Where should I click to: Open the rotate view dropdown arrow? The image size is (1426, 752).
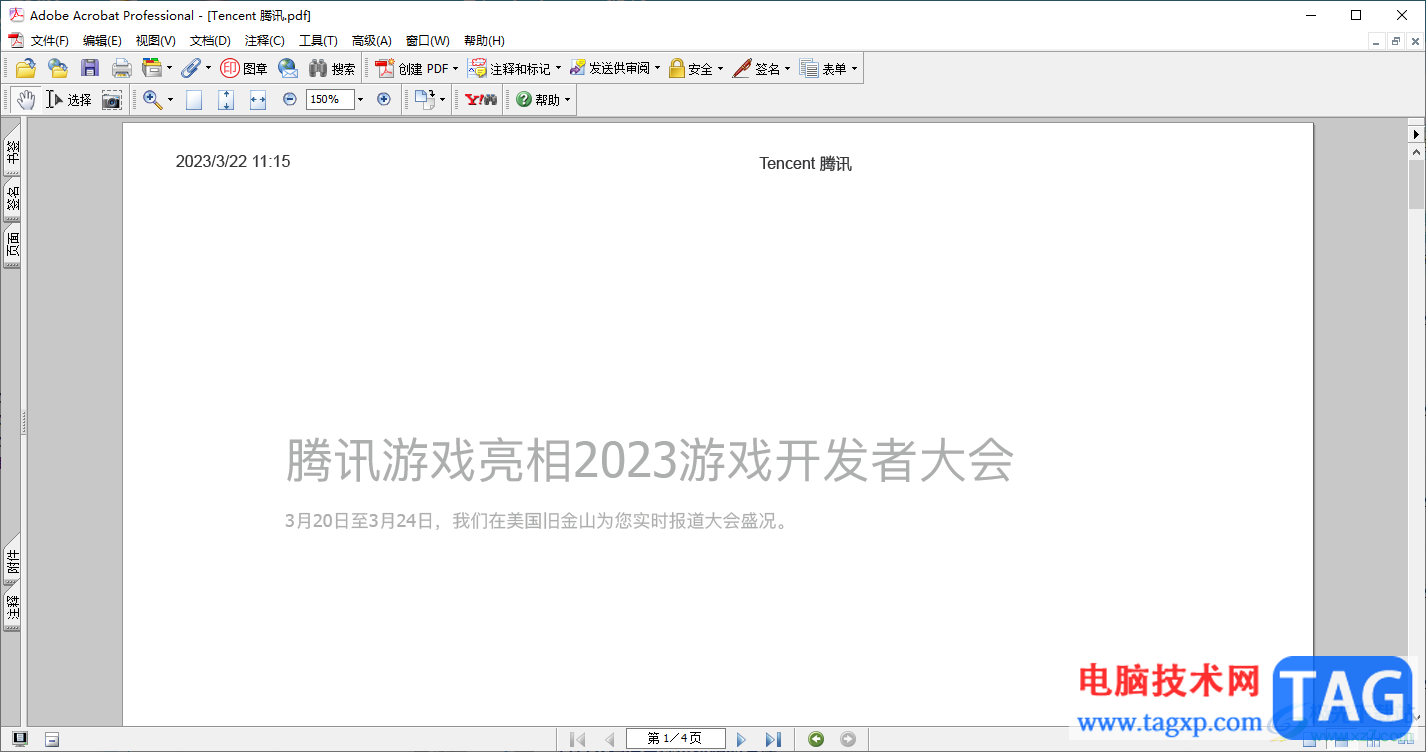tap(442, 99)
